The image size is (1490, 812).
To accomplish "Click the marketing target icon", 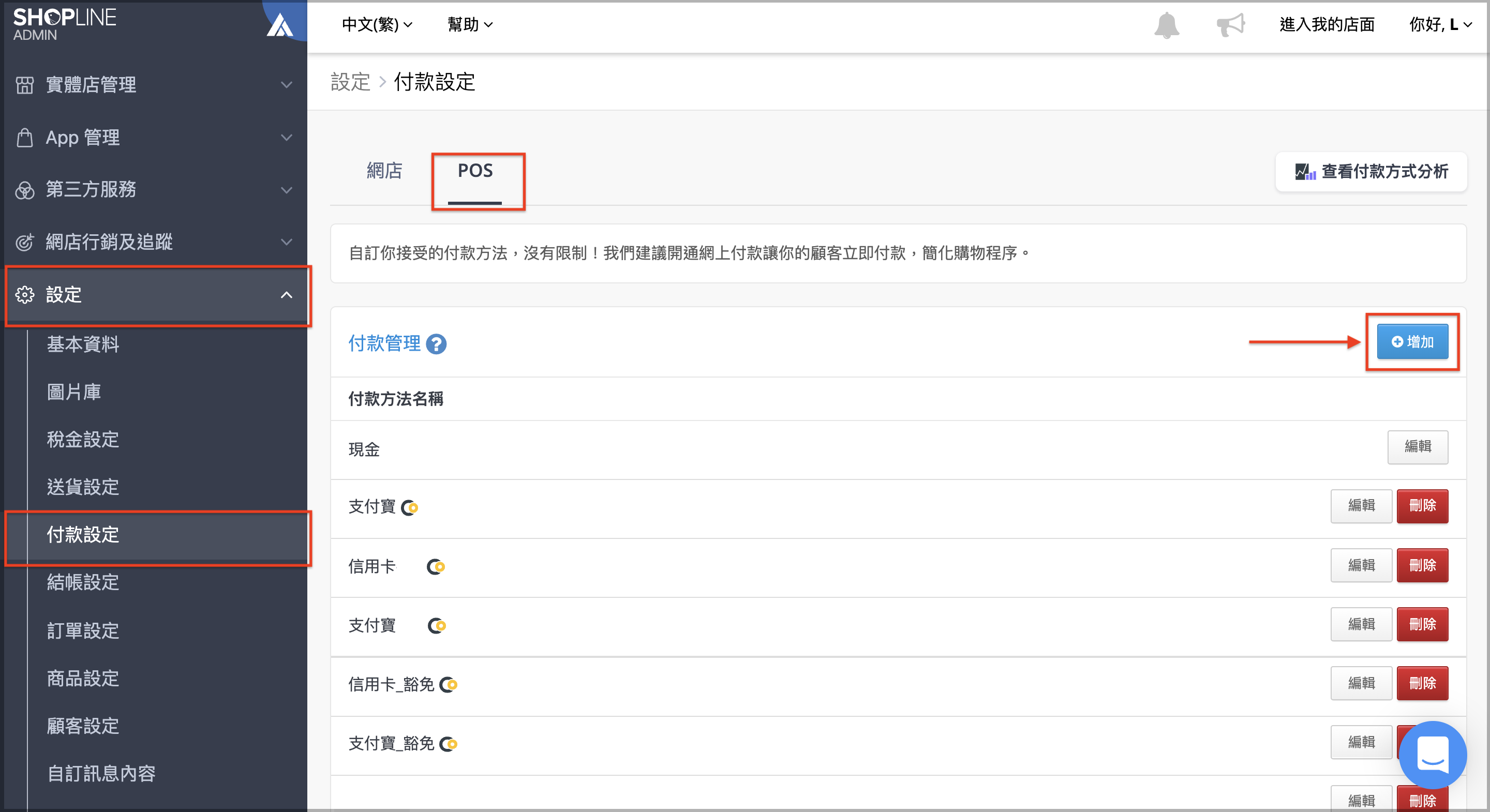I will pos(24,242).
